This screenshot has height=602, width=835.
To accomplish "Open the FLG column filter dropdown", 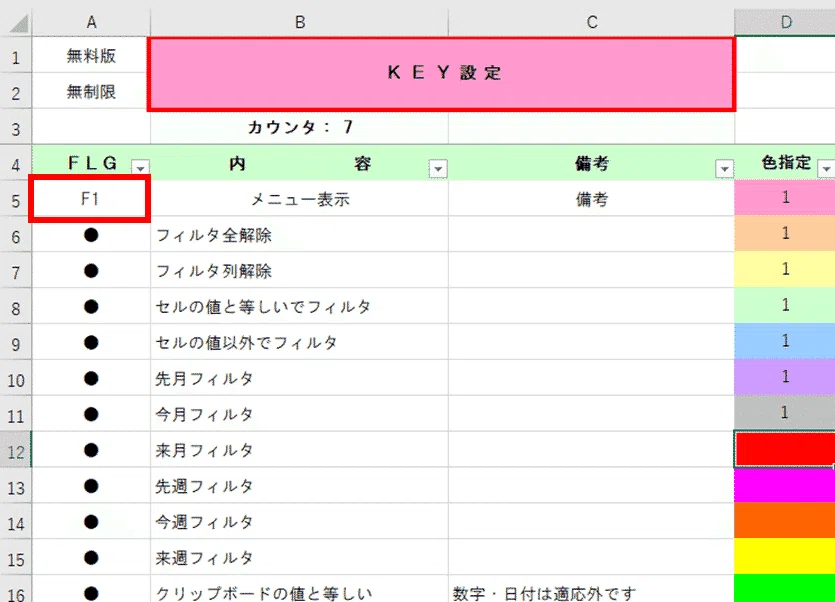I will (x=141, y=168).
